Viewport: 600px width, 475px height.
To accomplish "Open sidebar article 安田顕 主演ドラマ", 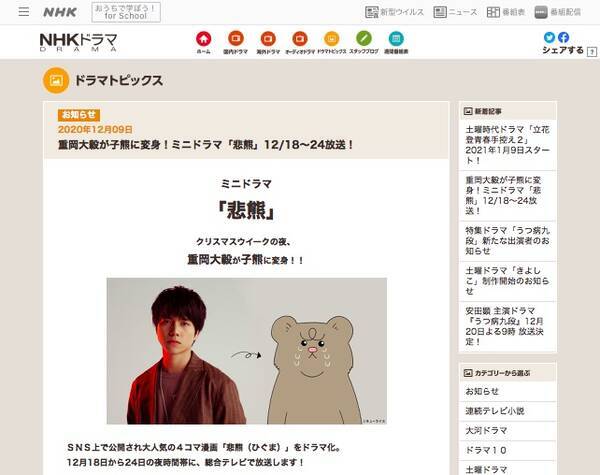I will point(507,326).
